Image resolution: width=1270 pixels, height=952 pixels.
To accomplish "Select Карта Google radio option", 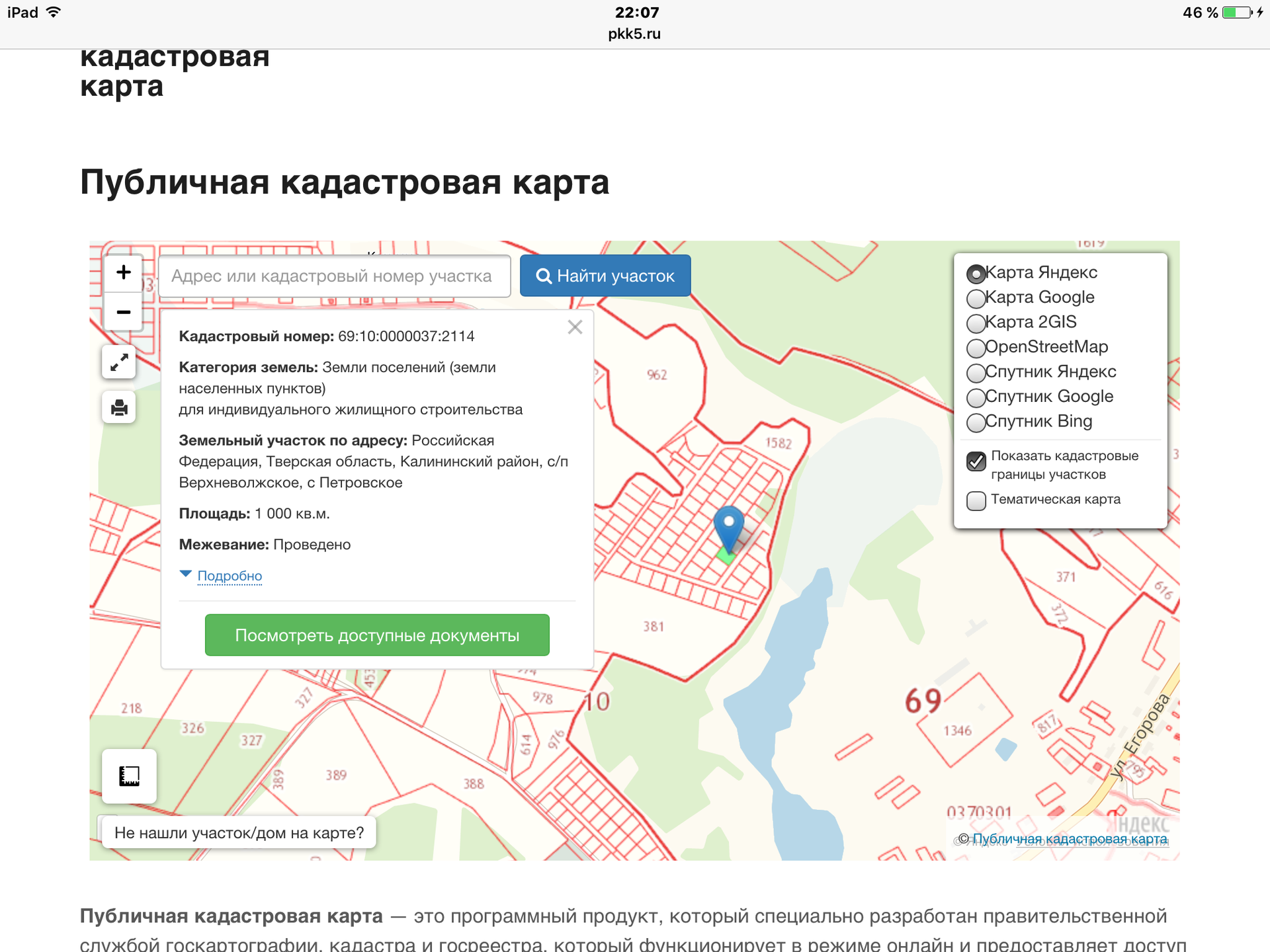I will (x=976, y=299).
